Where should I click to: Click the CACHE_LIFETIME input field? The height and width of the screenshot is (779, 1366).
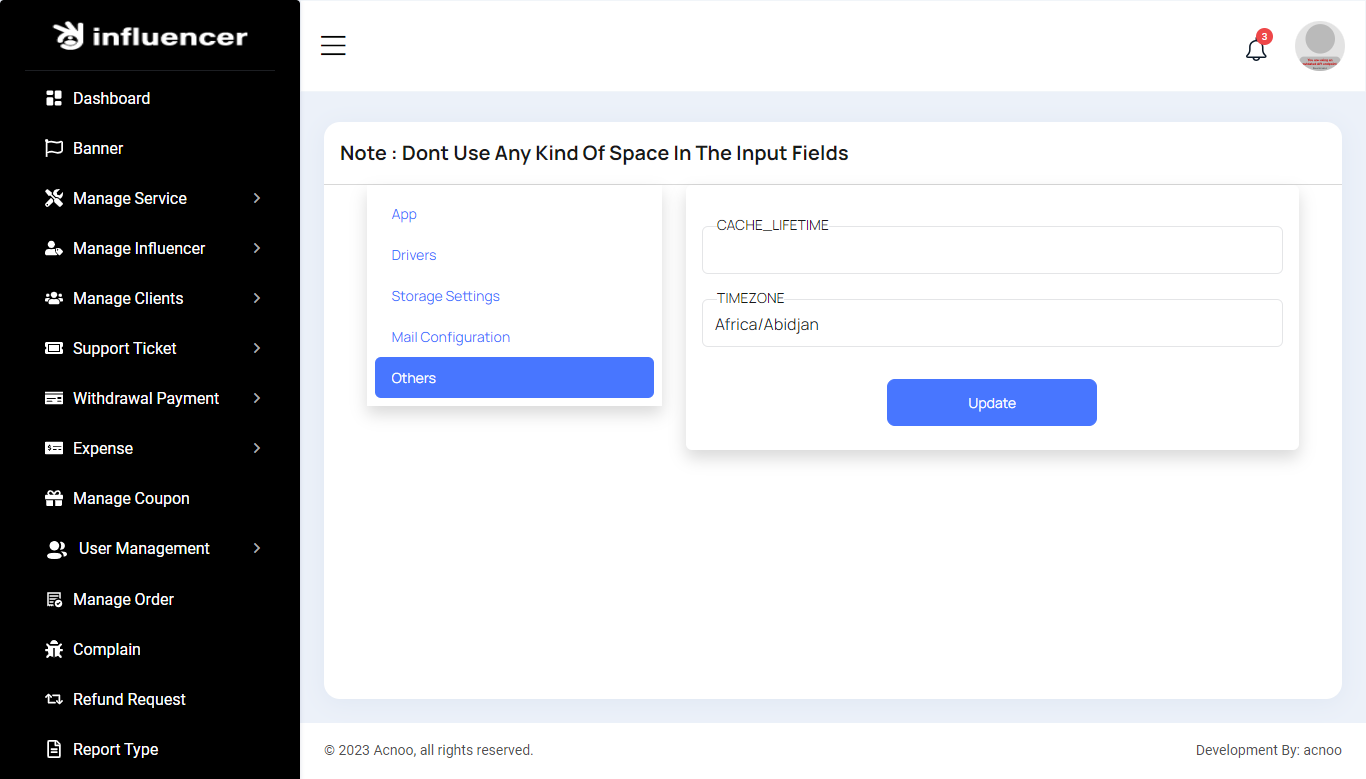pyautogui.click(x=992, y=251)
